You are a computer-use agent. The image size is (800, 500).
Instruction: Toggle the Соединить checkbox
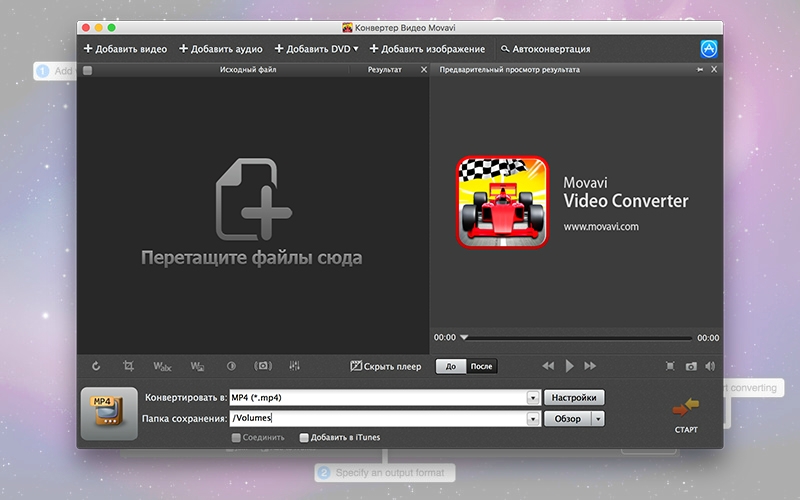pos(236,437)
